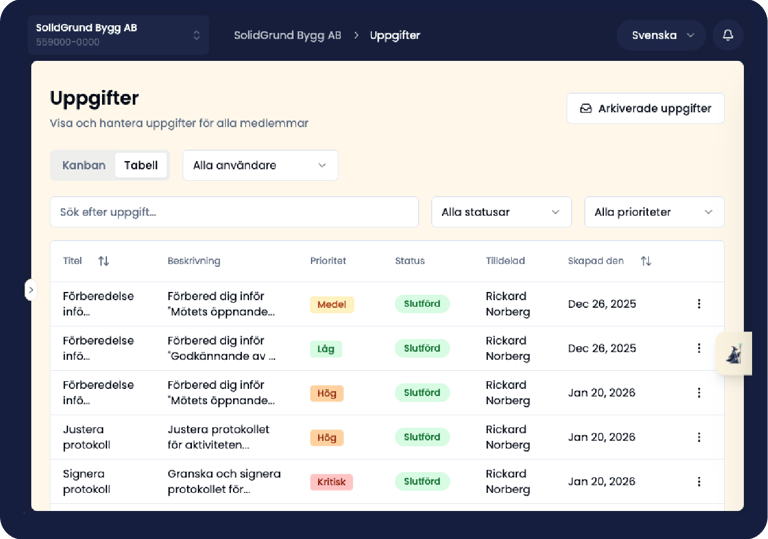The height and width of the screenshot is (539, 768).
Task: Open the Alla prioriteter filter
Action: coord(654,212)
